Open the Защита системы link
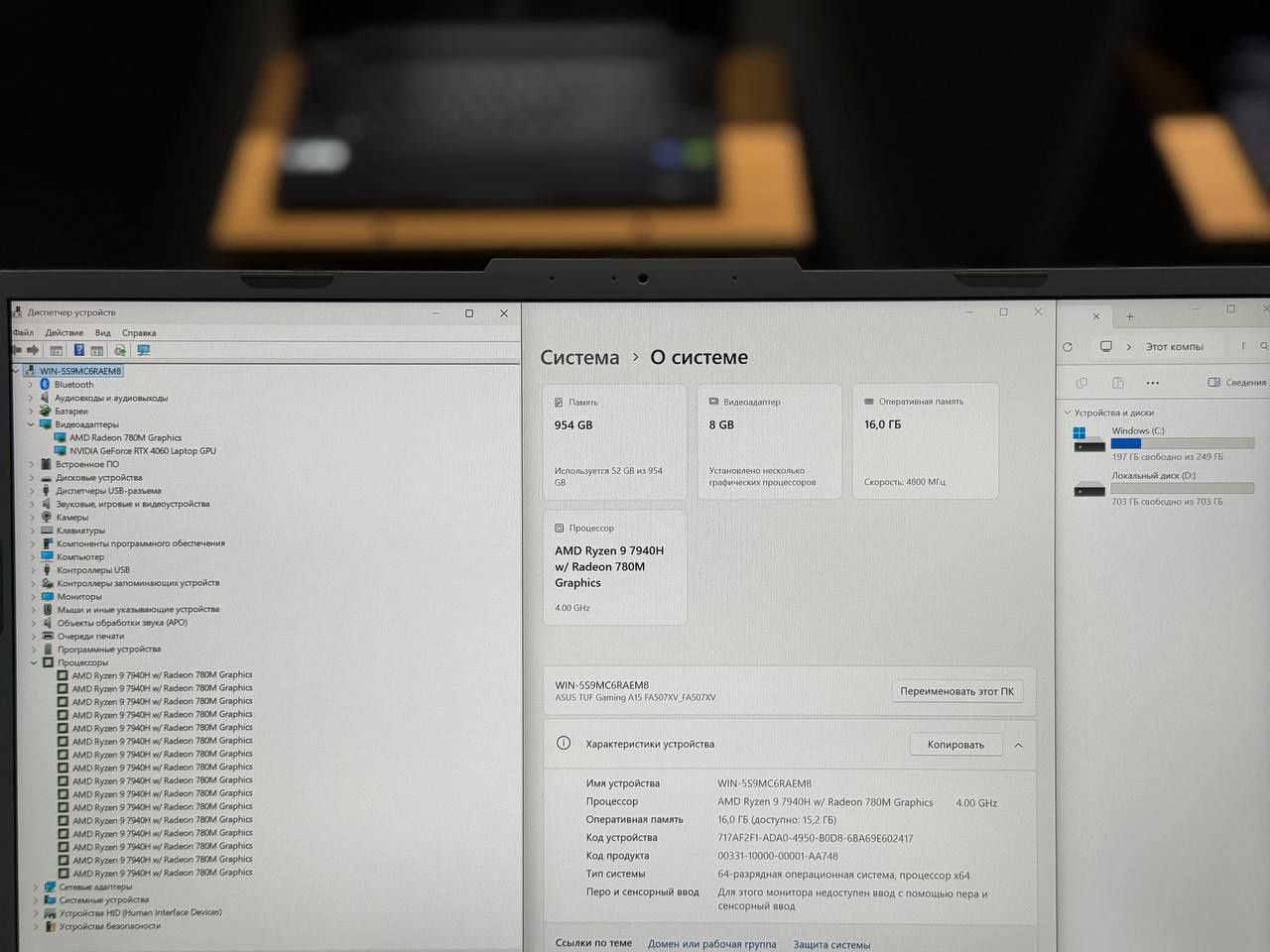 831,944
